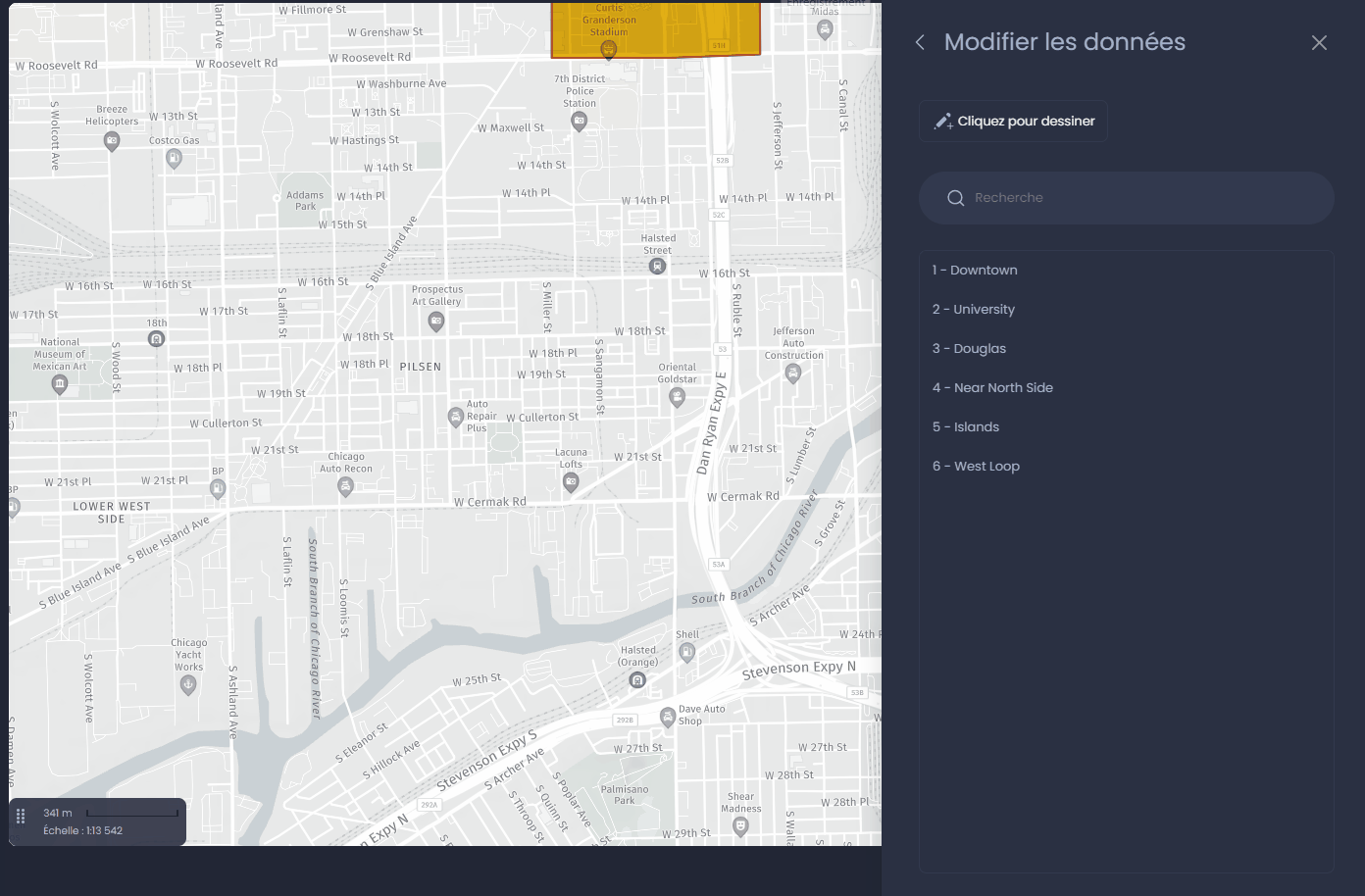Close the Modifier les données panel
1365x896 pixels.
(x=1319, y=42)
